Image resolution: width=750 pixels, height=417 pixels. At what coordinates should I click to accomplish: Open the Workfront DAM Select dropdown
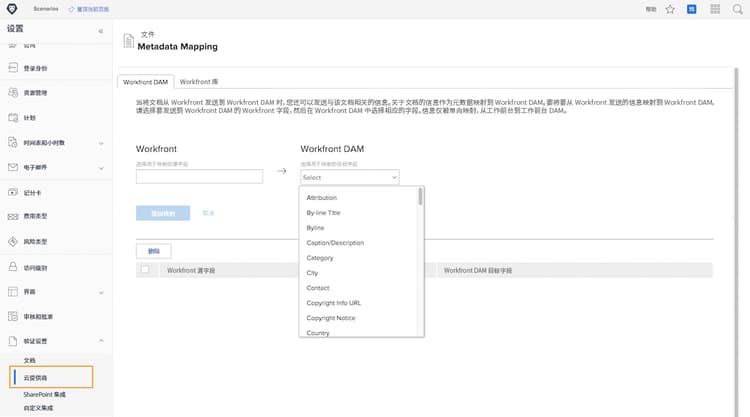tap(350, 177)
